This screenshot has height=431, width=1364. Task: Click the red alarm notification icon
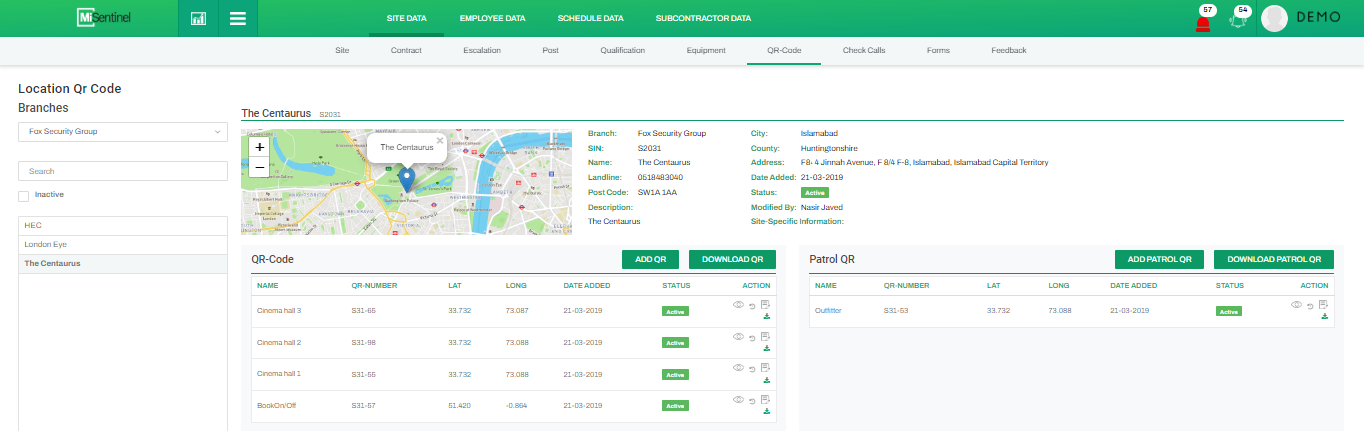pyautogui.click(x=1202, y=22)
